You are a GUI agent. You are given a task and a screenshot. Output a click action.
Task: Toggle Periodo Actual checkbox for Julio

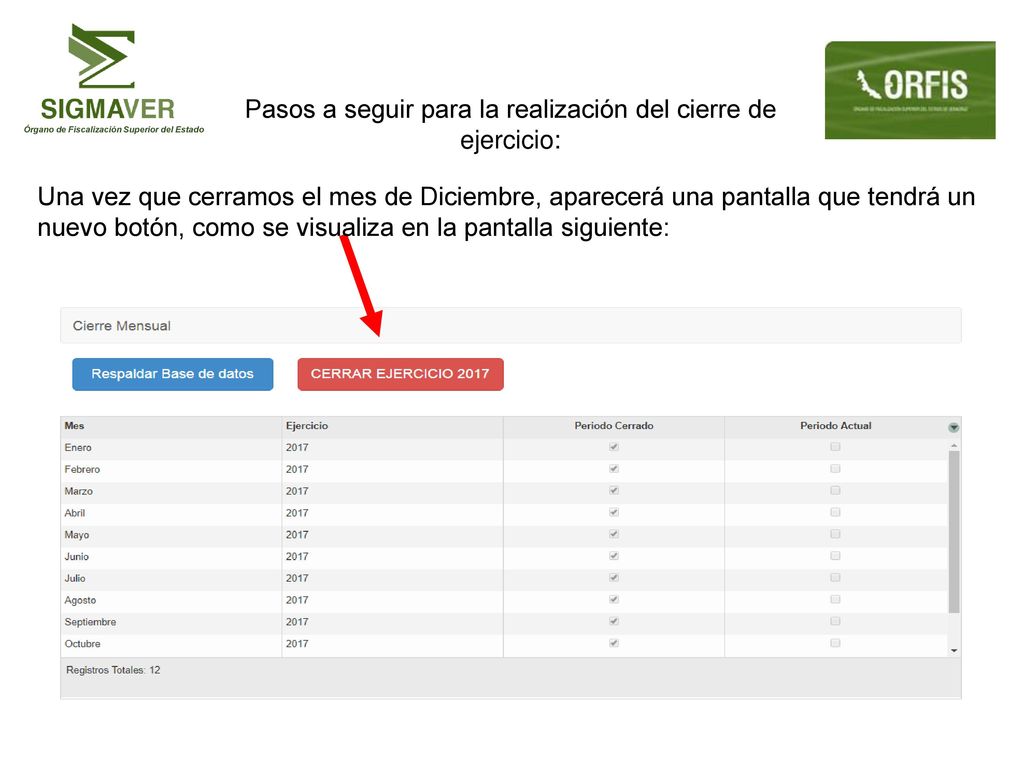pos(835,577)
